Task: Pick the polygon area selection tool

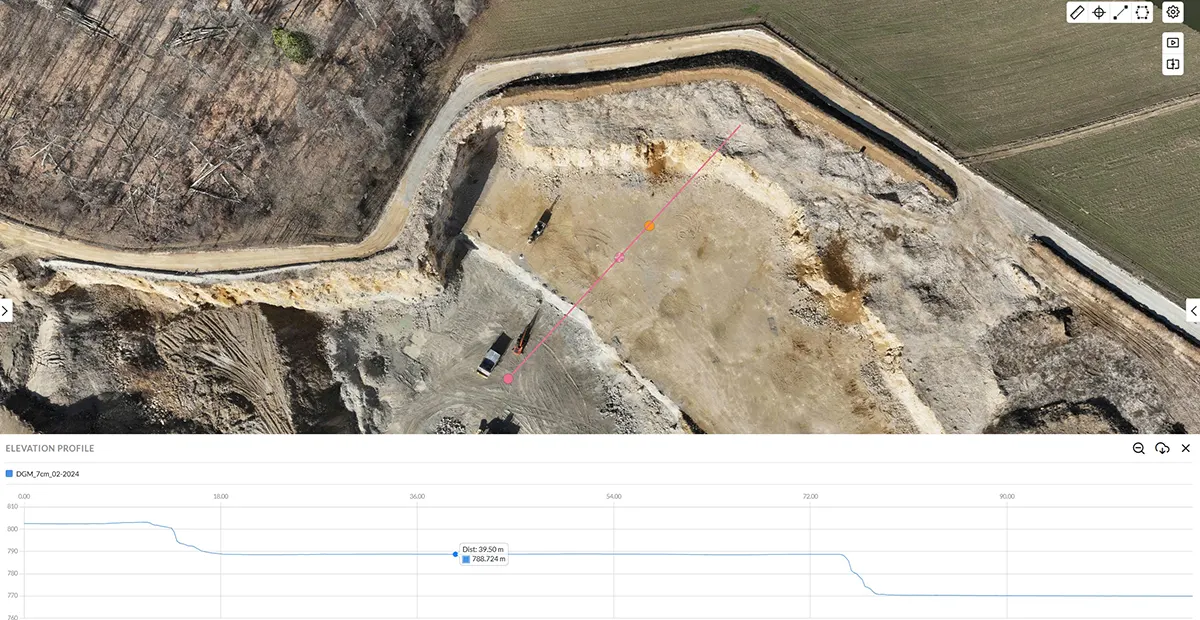Action: (x=1142, y=12)
